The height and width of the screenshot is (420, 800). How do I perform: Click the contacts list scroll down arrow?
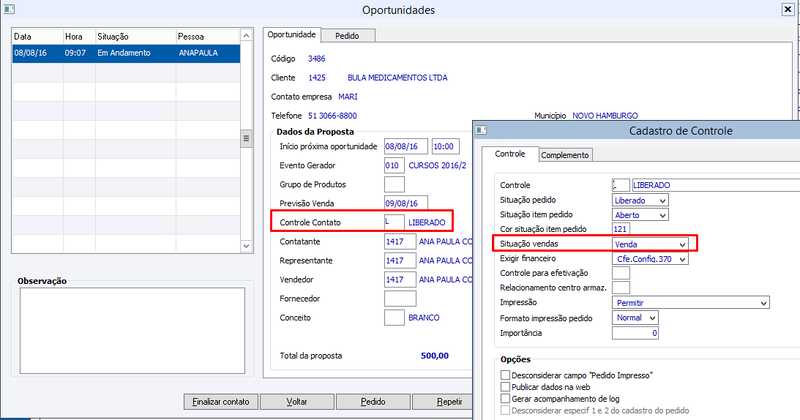246,246
